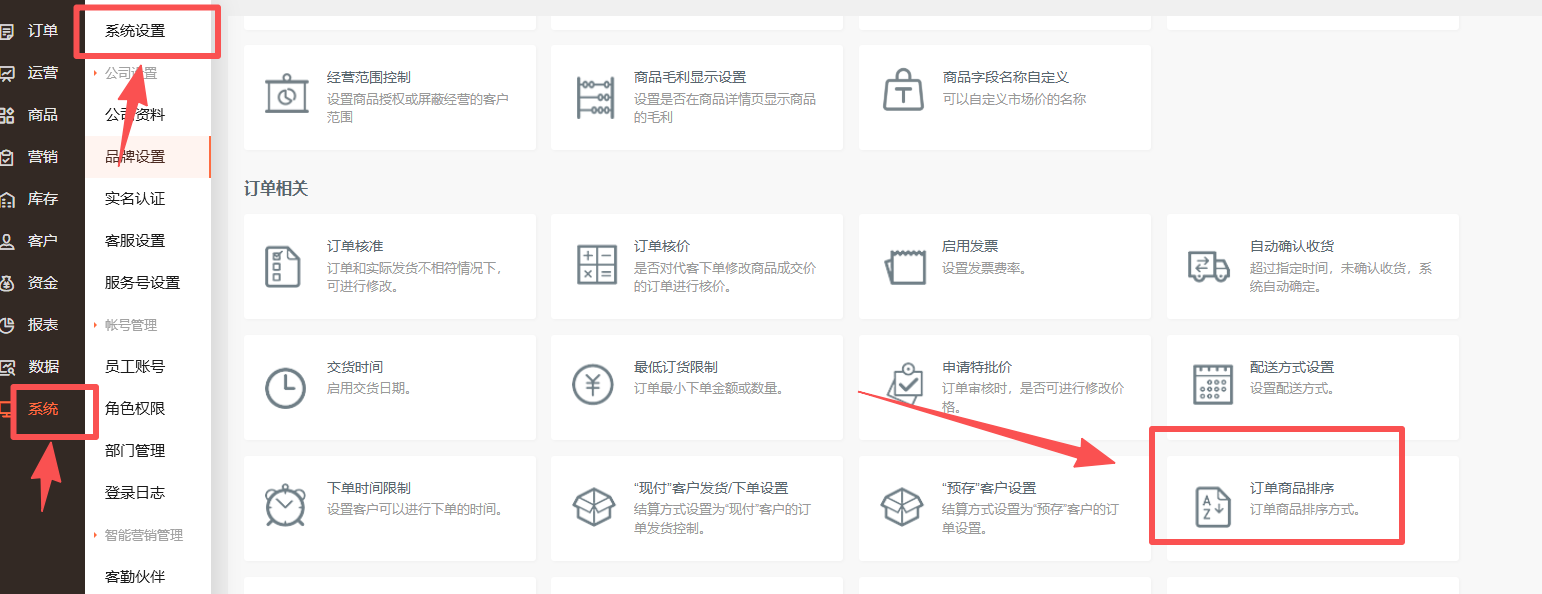
Task: Click the 订单商品排序 A-Z sort icon
Action: click(x=1215, y=506)
